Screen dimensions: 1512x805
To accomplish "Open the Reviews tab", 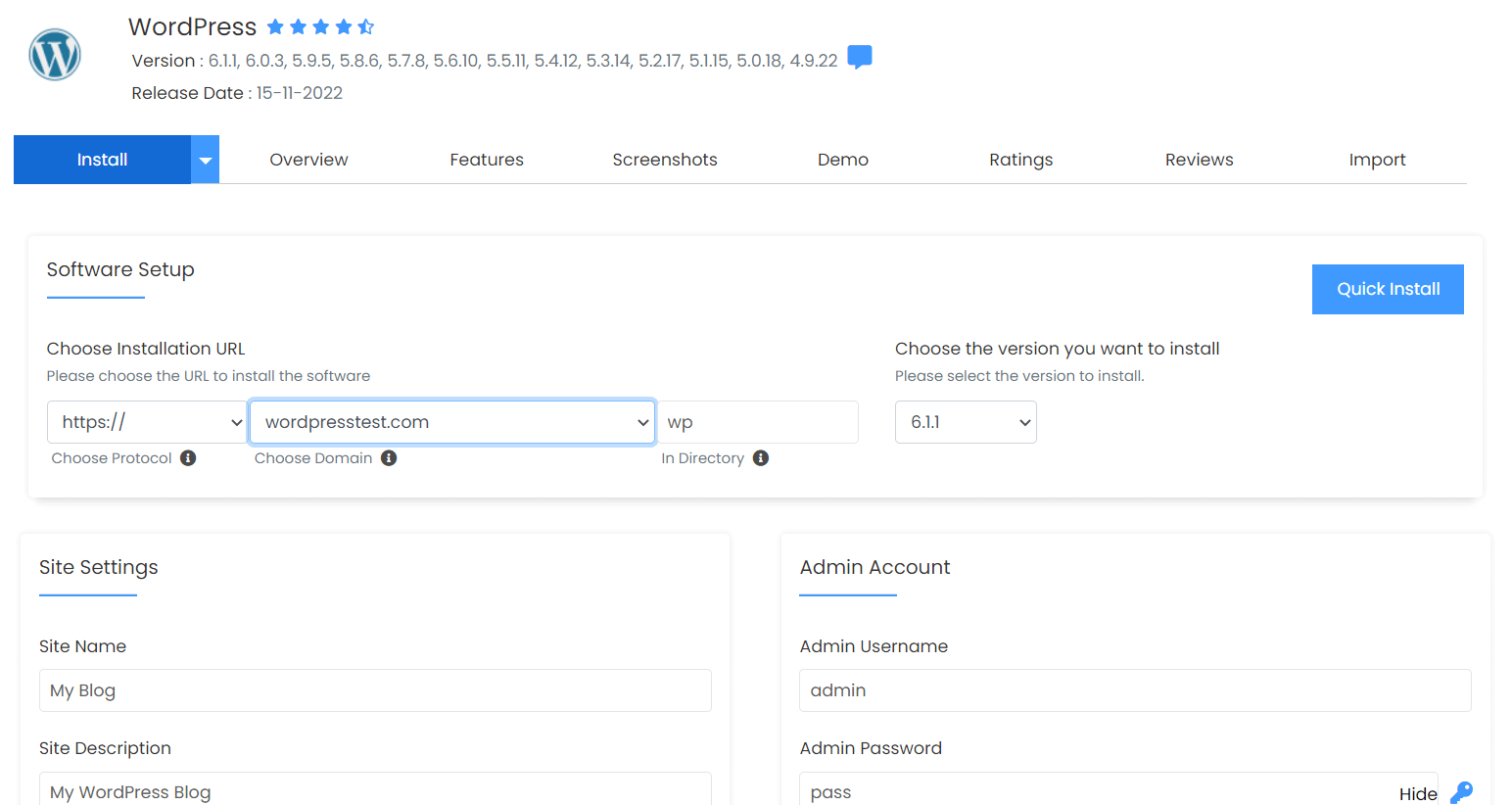I will [x=1200, y=160].
